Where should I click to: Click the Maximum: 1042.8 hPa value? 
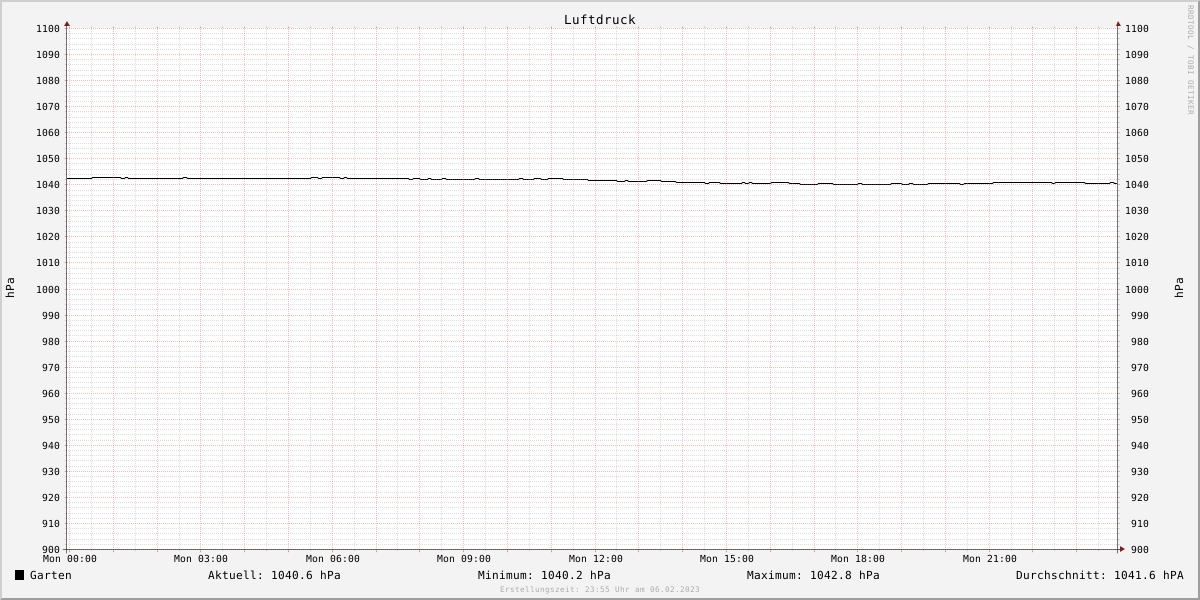pyautogui.click(x=813, y=575)
